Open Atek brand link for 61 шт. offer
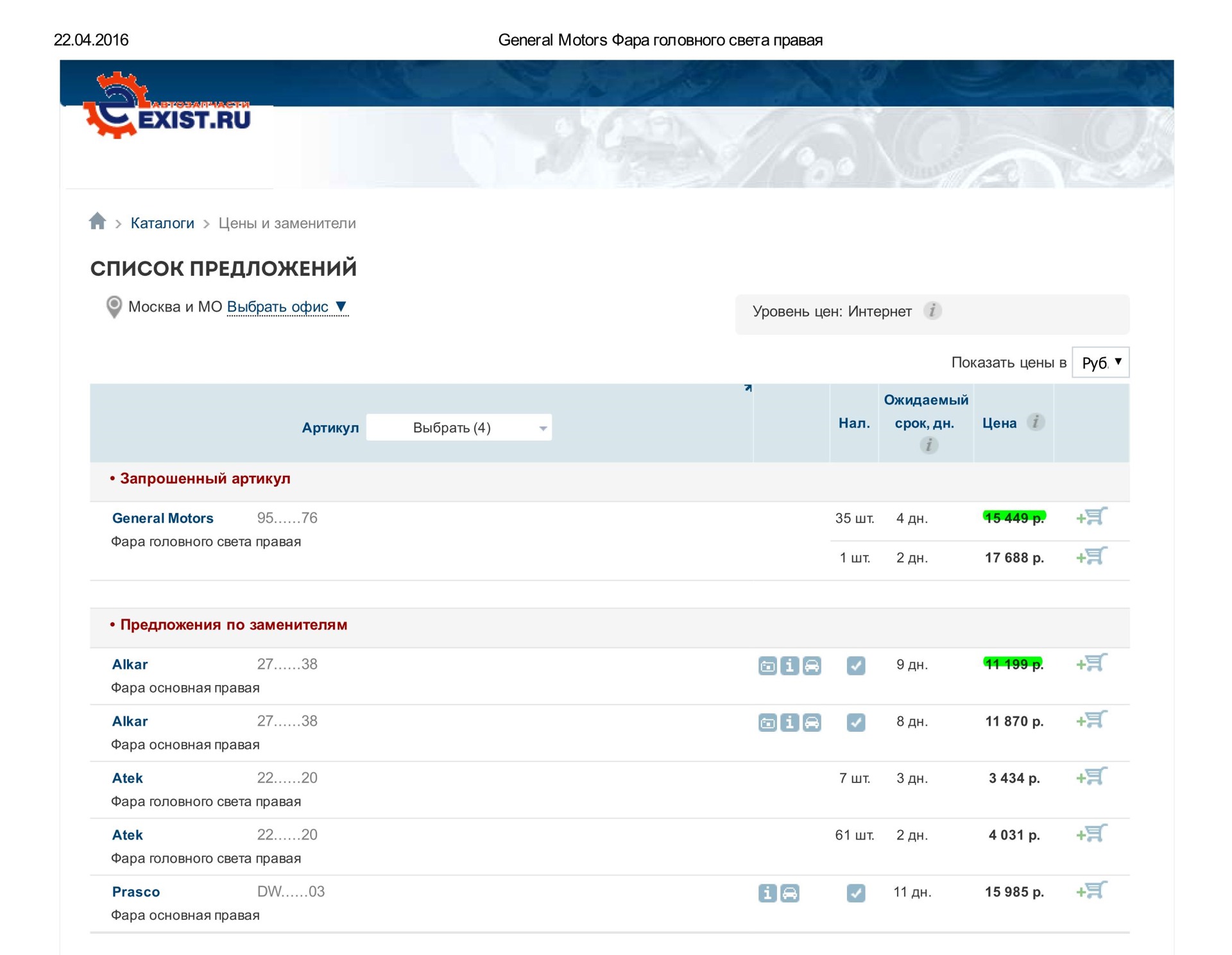Viewport: 1232px width, 955px height. point(127,835)
